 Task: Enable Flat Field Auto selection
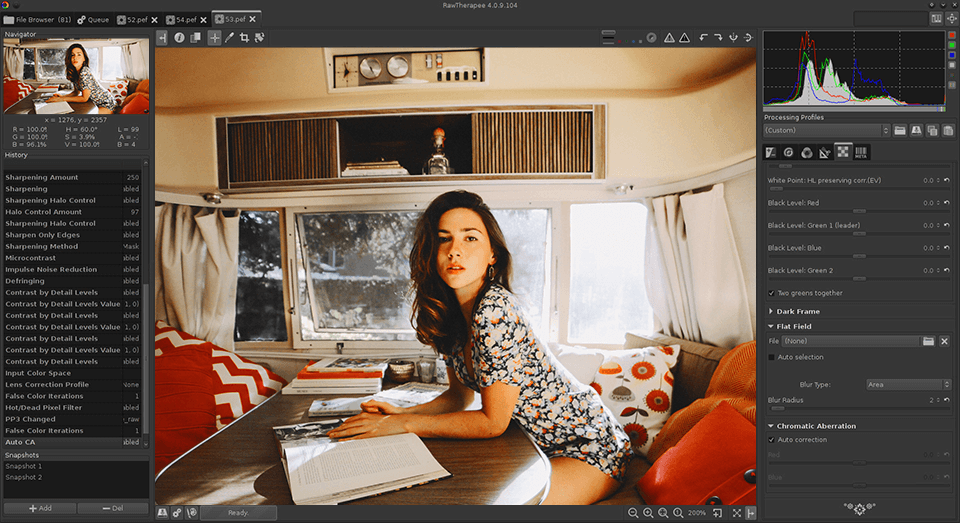coord(771,357)
